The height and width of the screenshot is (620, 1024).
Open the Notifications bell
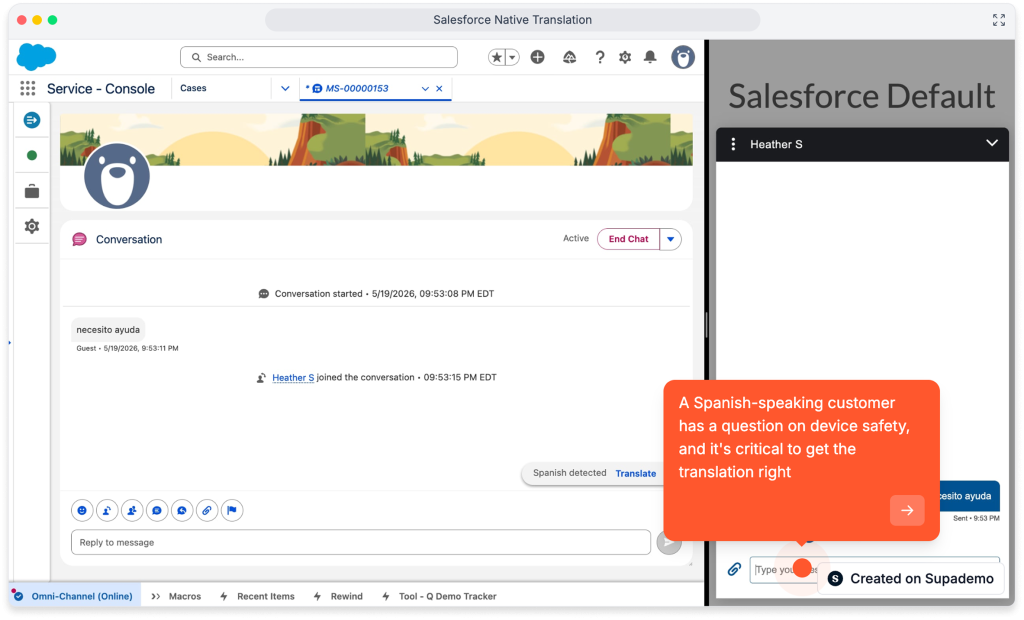pyautogui.click(x=650, y=57)
